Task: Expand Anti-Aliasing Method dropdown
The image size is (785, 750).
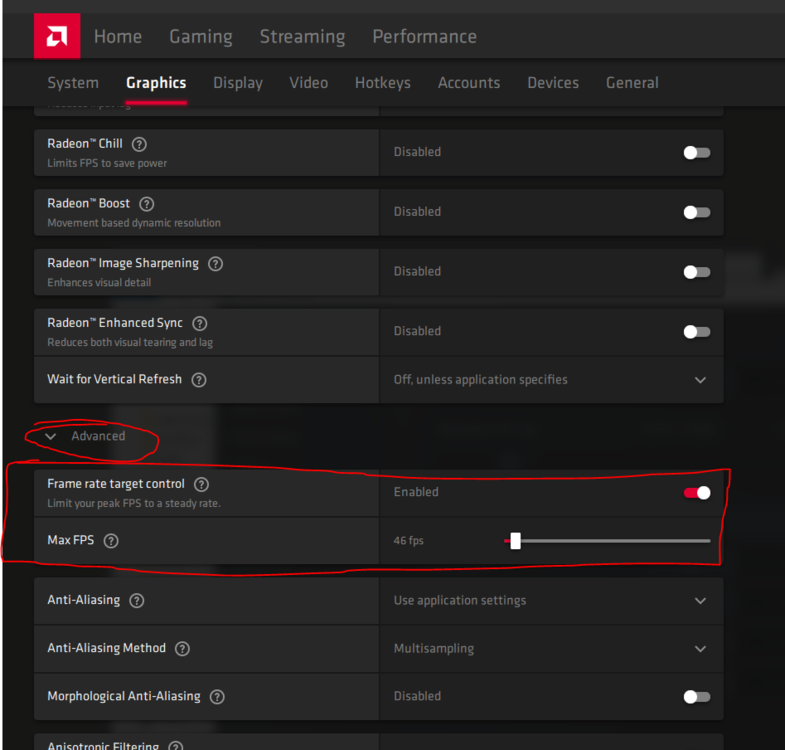Action: (700, 648)
